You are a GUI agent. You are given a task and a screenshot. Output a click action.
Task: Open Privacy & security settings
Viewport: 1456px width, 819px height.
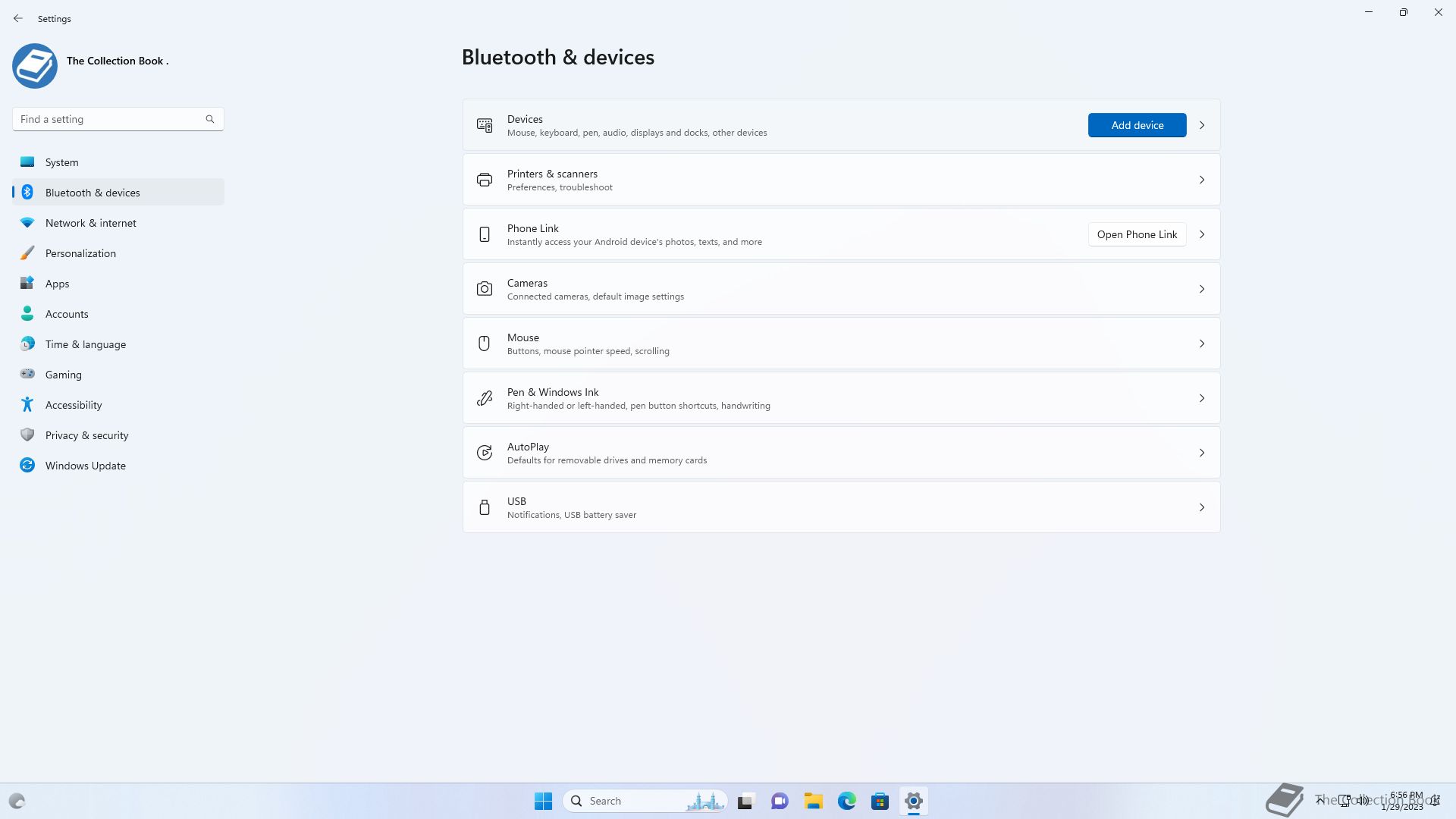point(118,435)
